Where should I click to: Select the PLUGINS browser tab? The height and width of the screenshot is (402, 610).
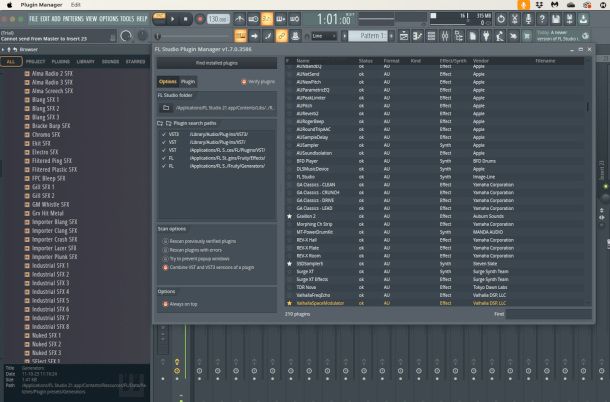[61, 61]
